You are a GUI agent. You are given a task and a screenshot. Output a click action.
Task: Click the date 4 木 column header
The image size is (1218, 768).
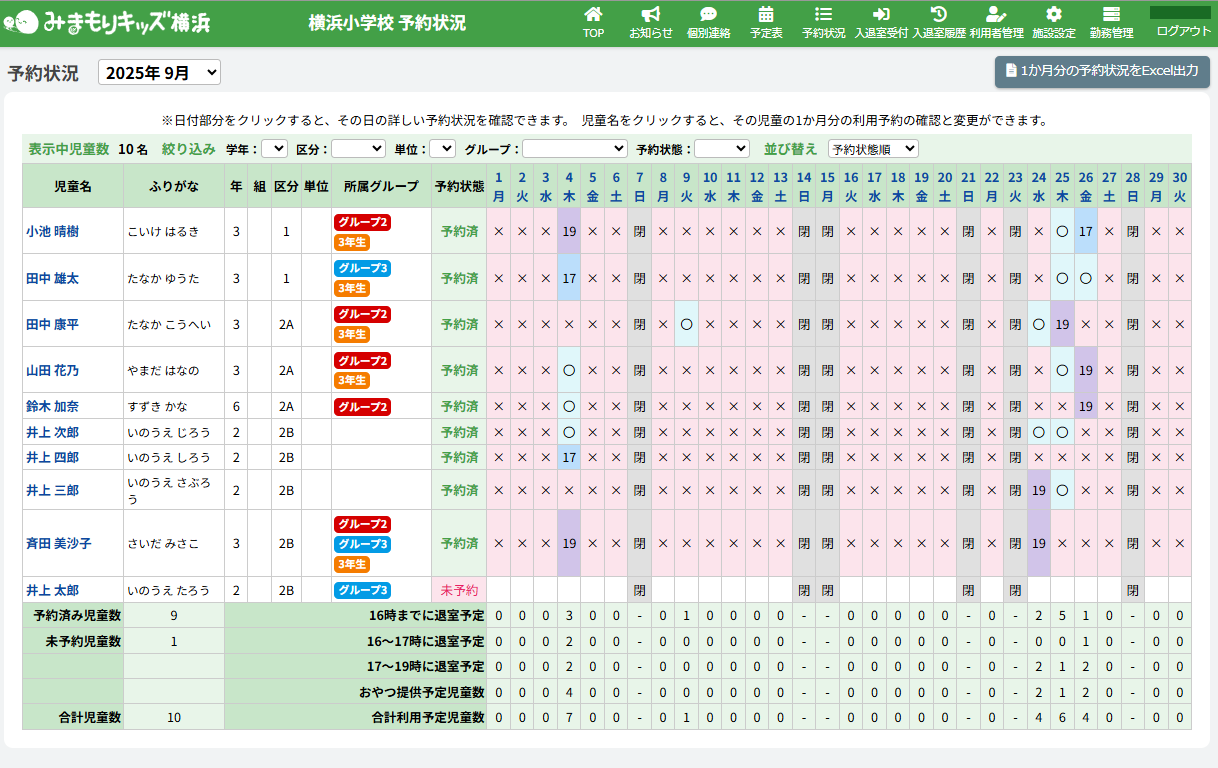(569, 186)
